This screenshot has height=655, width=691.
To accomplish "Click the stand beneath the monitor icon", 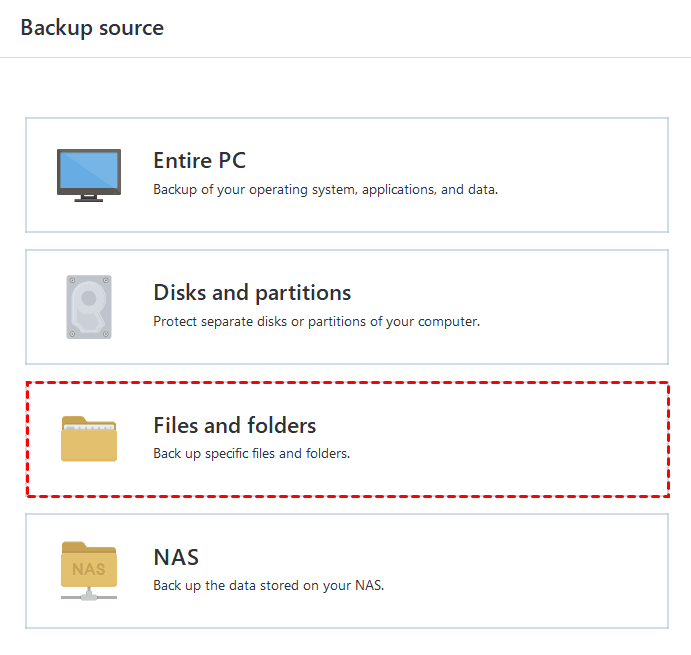I will coord(89,198).
